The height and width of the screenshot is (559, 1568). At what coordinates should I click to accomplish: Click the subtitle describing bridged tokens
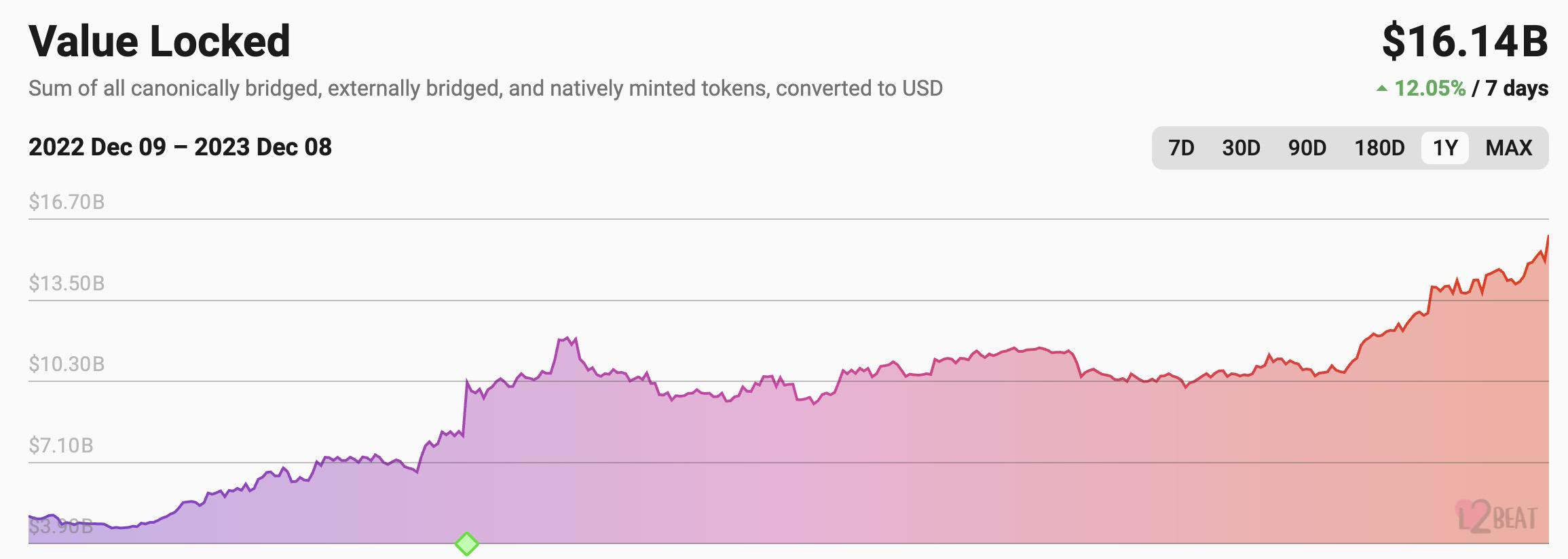pyautogui.click(x=485, y=88)
